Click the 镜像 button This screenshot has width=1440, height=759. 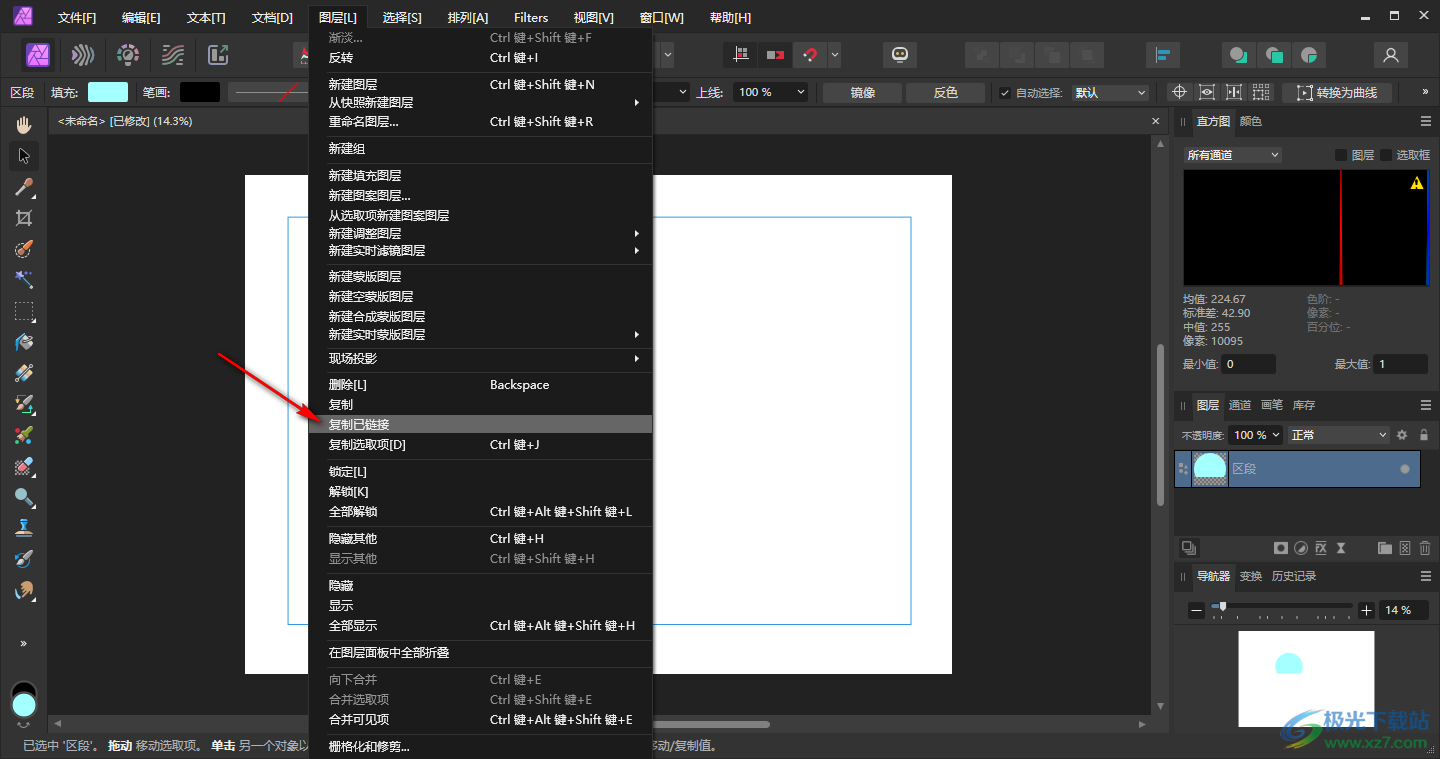point(862,93)
